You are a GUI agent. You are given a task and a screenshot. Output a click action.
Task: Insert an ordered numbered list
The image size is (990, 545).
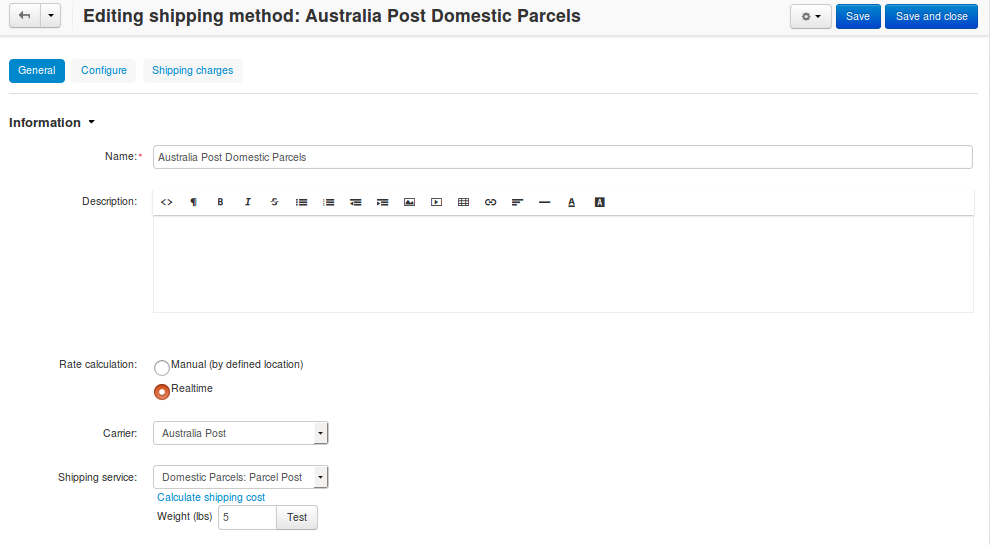(328, 202)
